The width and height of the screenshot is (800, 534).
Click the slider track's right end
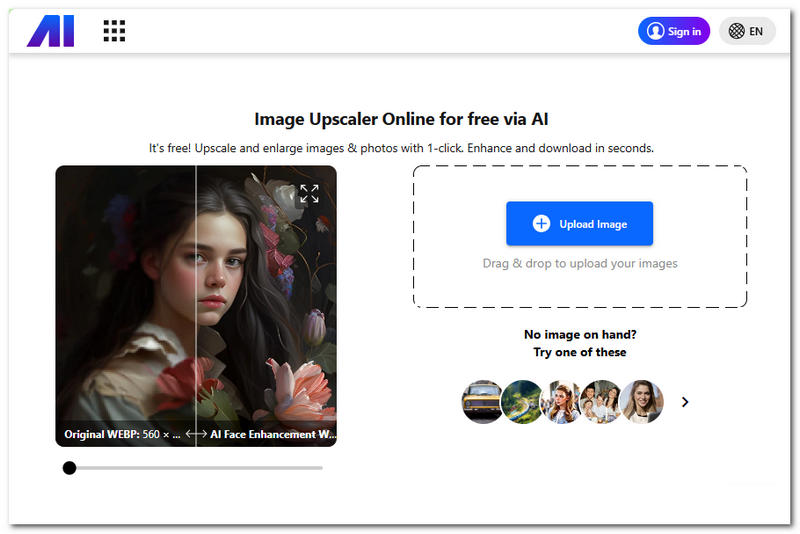tap(320, 467)
